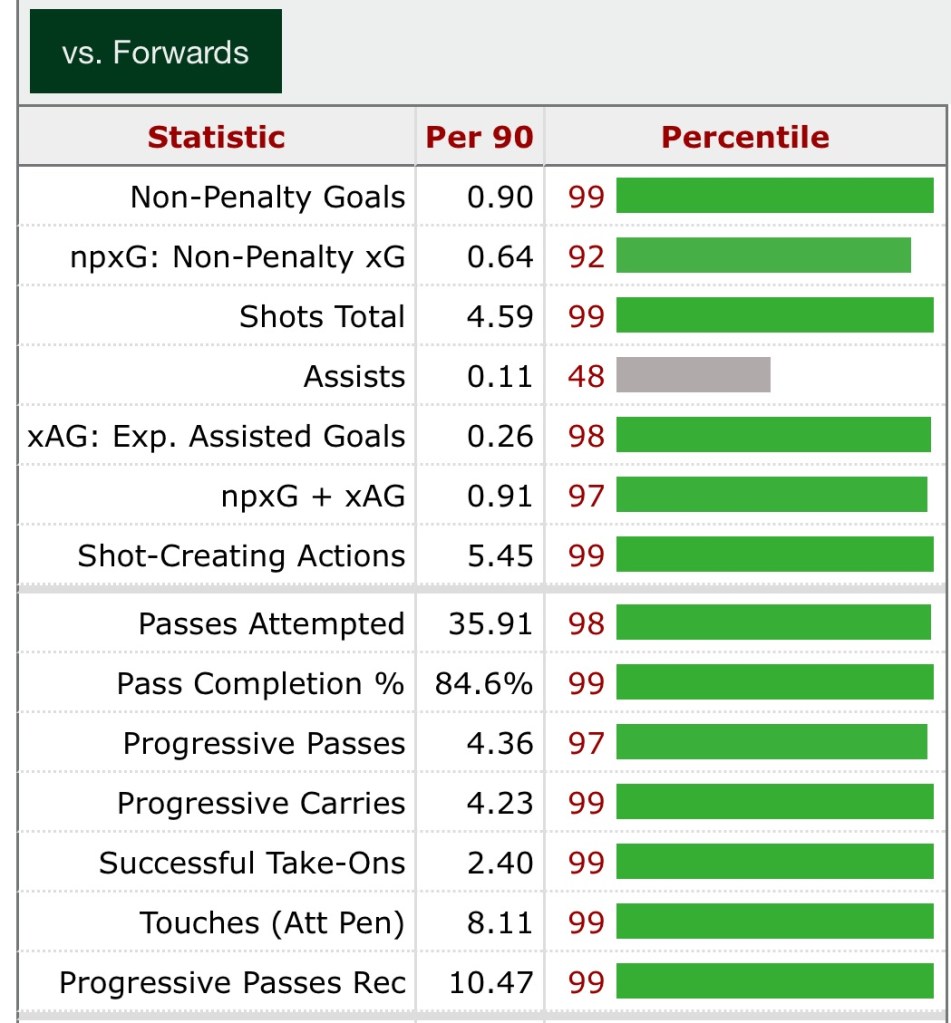This screenshot has width=951, height=1023.
Task: Click the npxG percentile bar at 92
Action: point(763,257)
